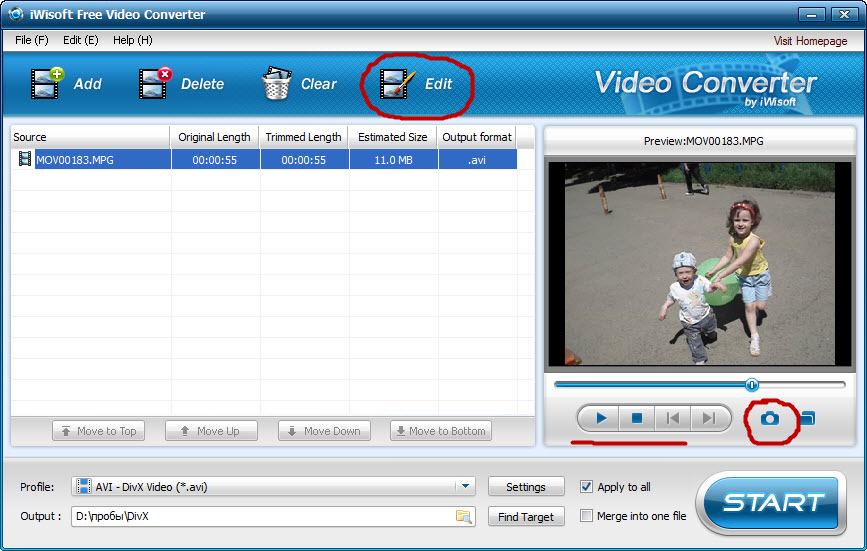Minimize the iWisoft window
Screen dimensions: 867x551
point(811,15)
